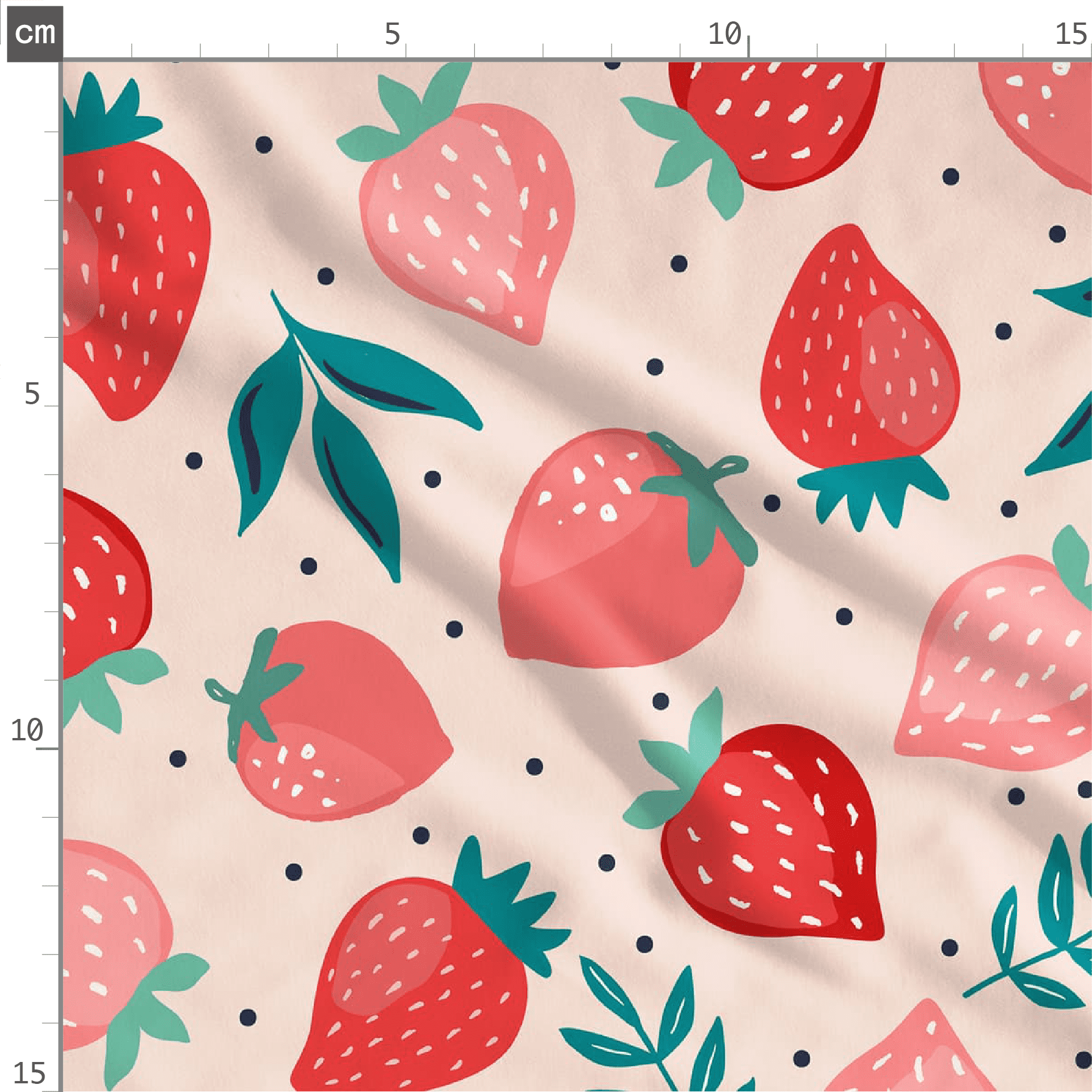Click the 15 mark on top ruler
Screen dimensions: 1092x1092
point(1071,34)
